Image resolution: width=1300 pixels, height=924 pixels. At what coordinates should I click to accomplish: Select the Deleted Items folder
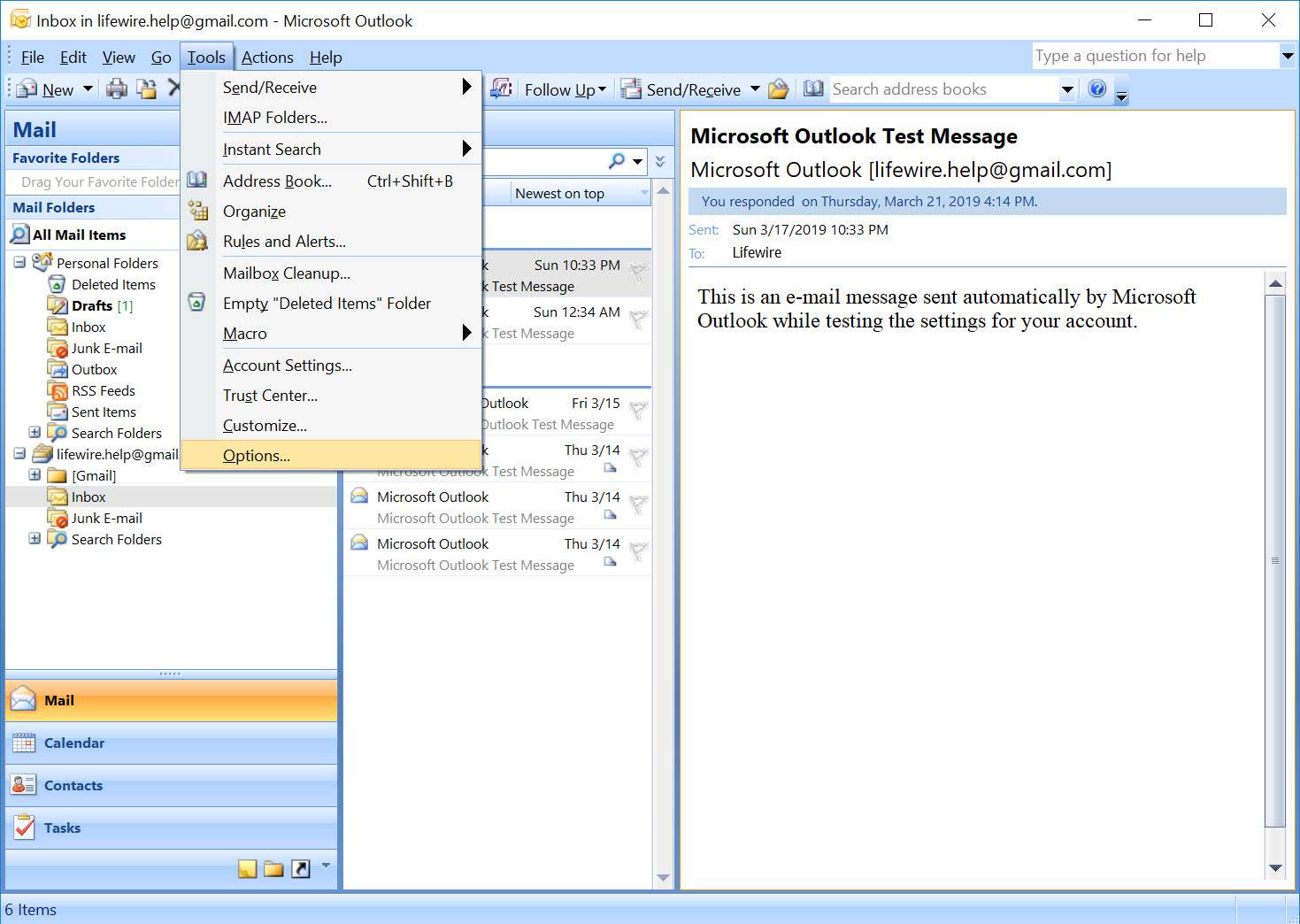coord(113,284)
